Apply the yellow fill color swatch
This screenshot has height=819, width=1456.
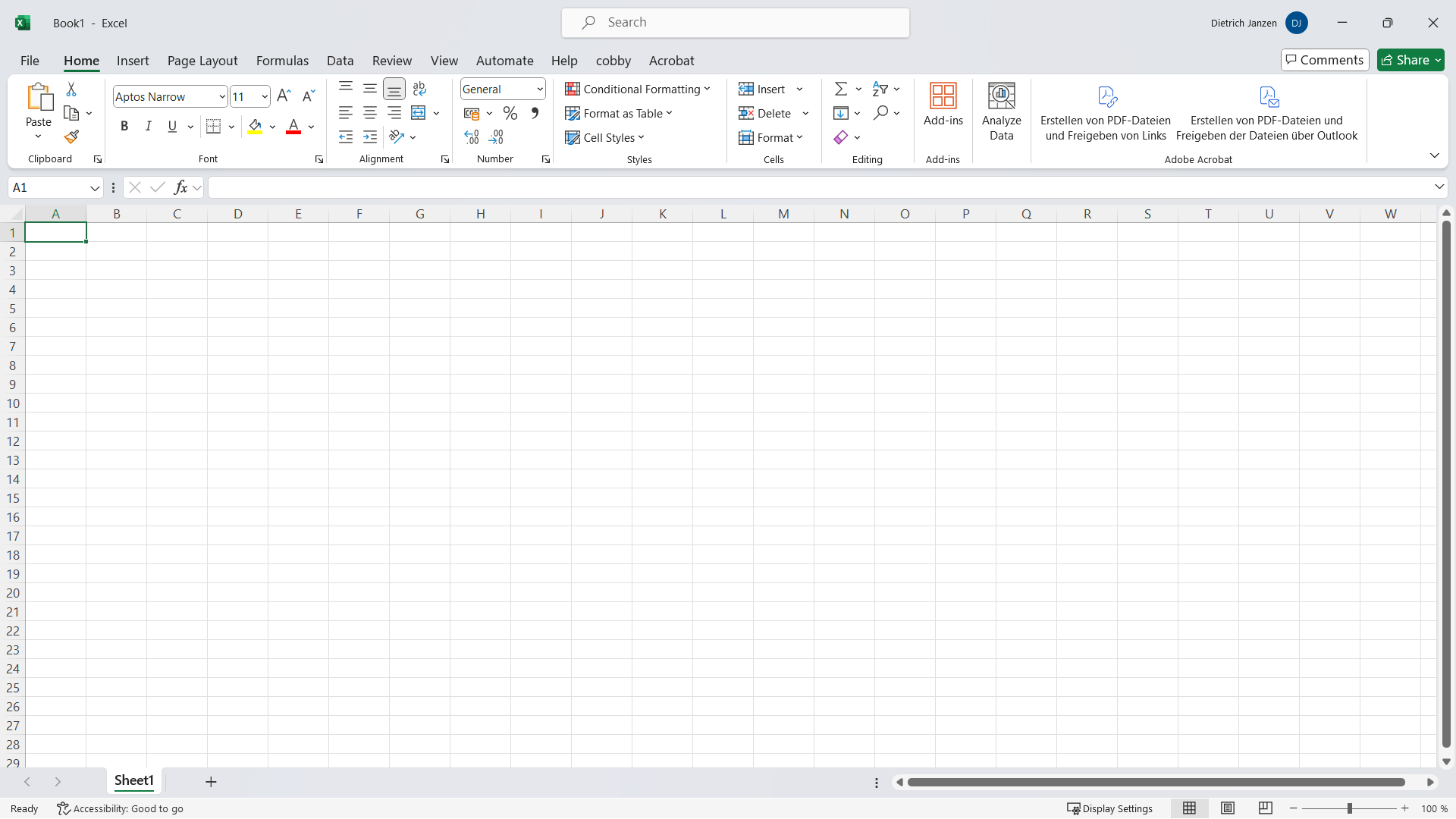255,127
